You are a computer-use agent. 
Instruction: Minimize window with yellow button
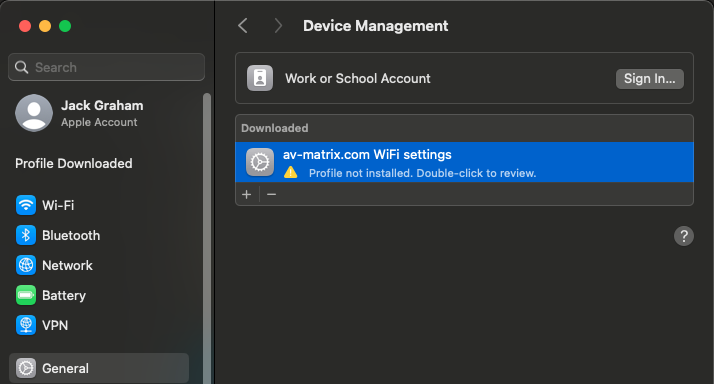45,26
